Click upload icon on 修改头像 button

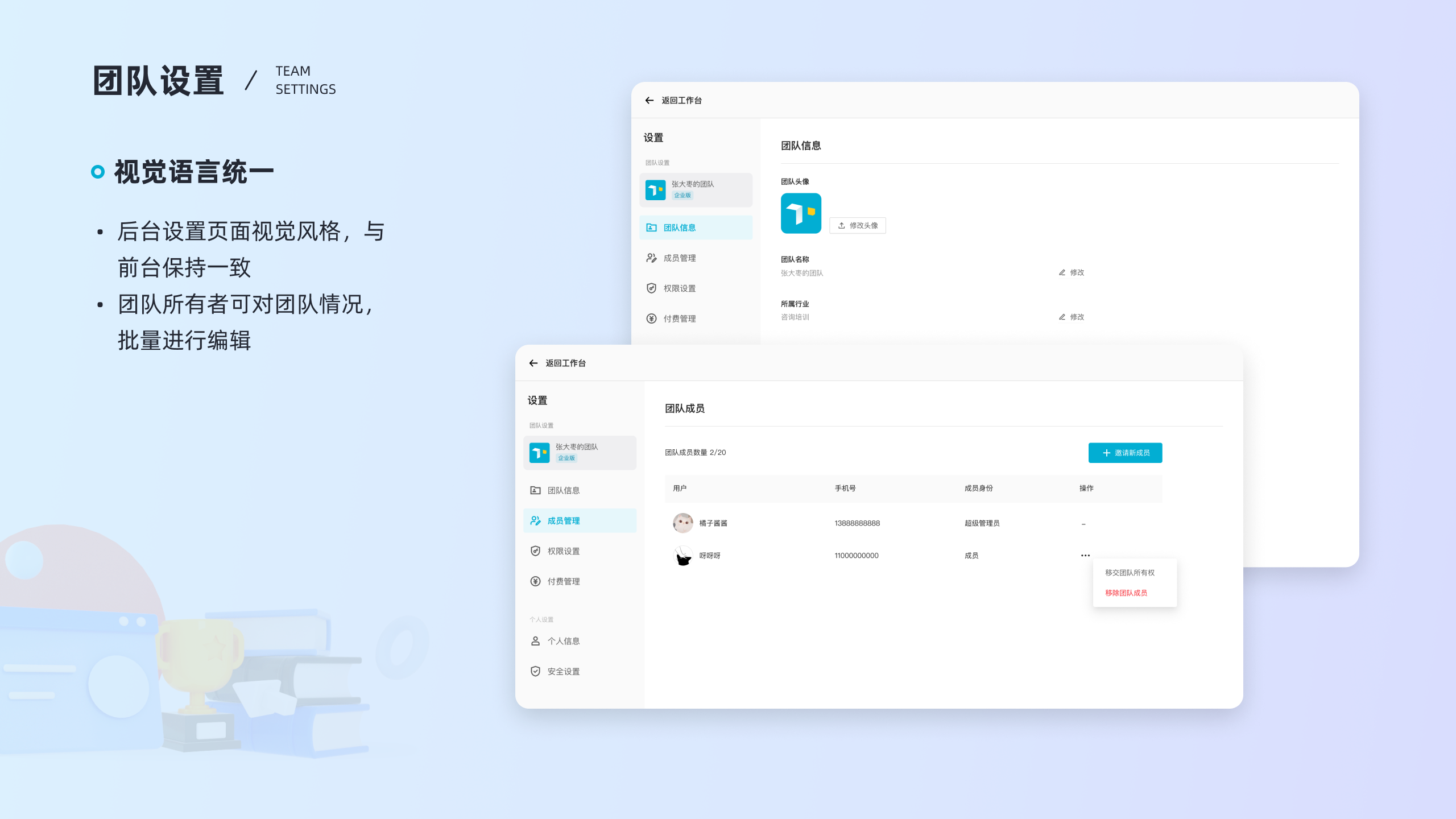click(x=841, y=226)
